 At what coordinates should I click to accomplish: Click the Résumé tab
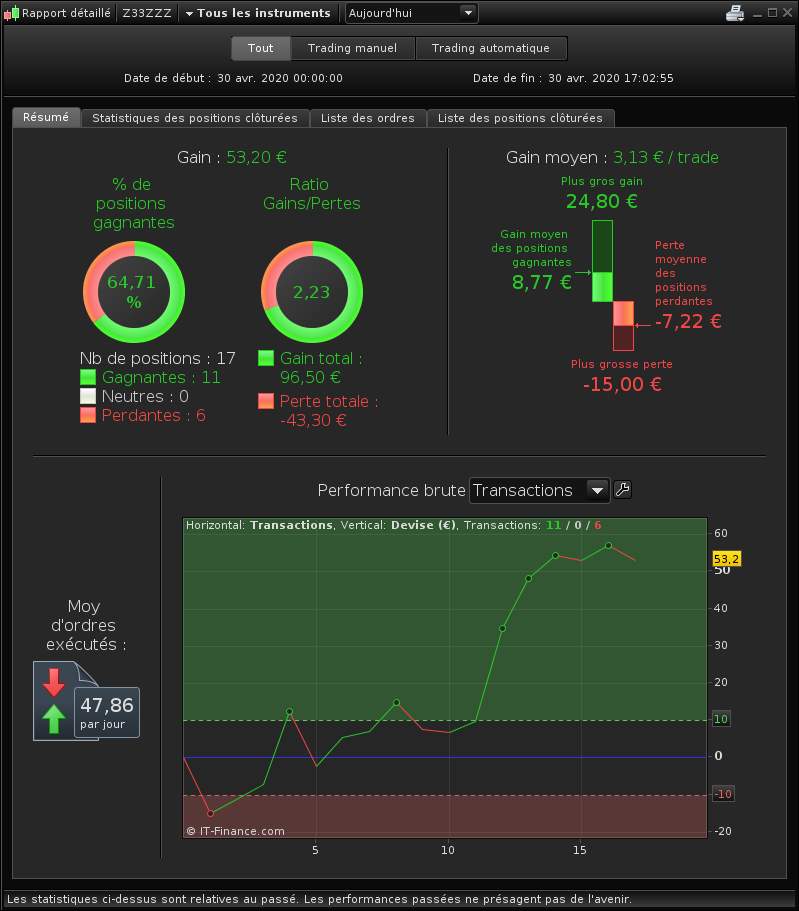[x=46, y=117]
